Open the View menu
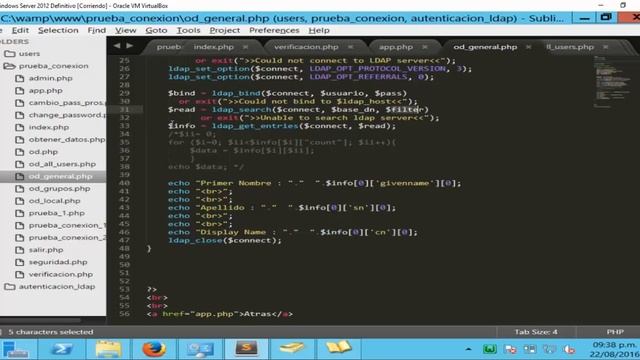The image size is (640, 360). (x=125, y=30)
